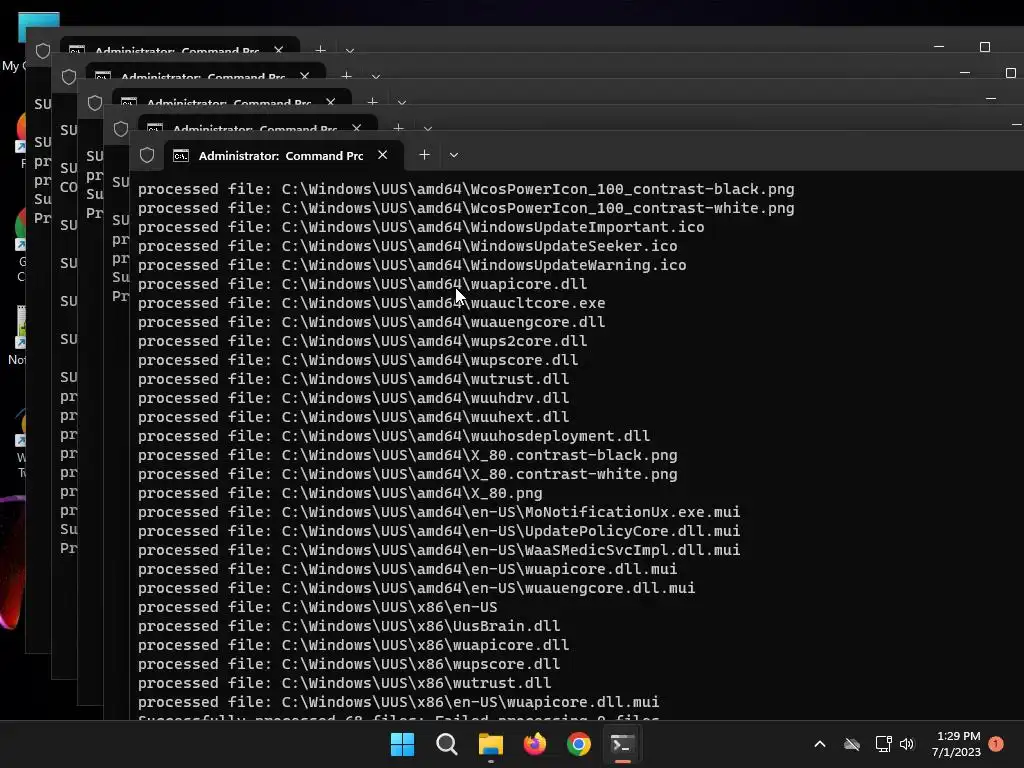This screenshot has width=1024, height=768.
Task: Click the amd64\wuauengcore.dll line
Action: click(x=372, y=322)
